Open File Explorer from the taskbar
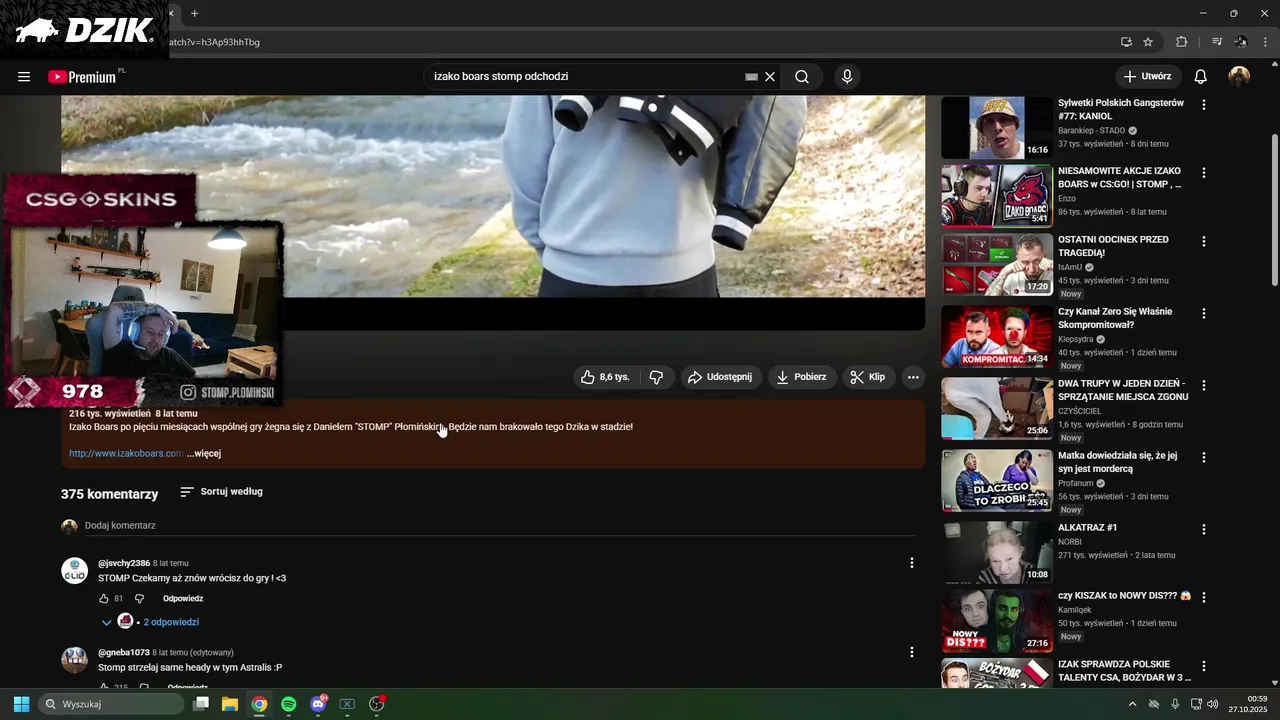Screen dimensions: 1280x720 [230, 704]
